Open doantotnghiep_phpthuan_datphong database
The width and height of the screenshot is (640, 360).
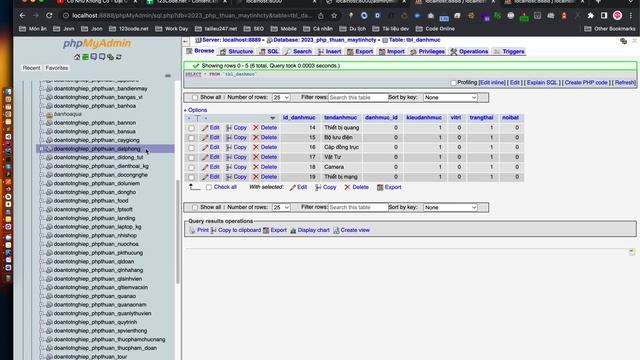(97, 149)
